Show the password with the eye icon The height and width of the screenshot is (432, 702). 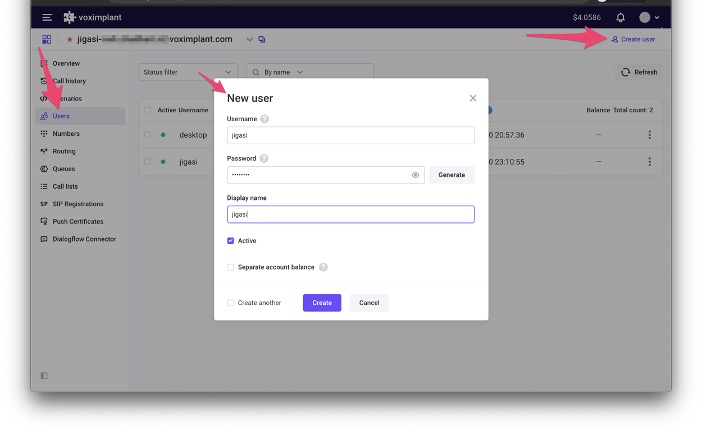pyautogui.click(x=415, y=175)
